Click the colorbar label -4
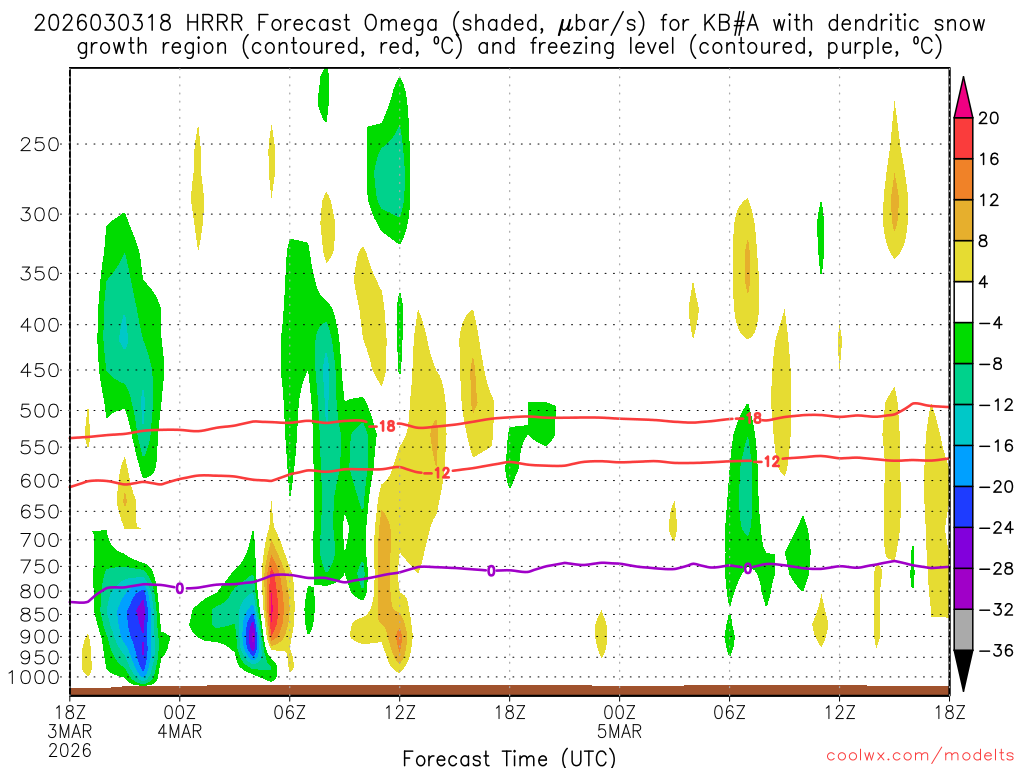 click(x=991, y=323)
